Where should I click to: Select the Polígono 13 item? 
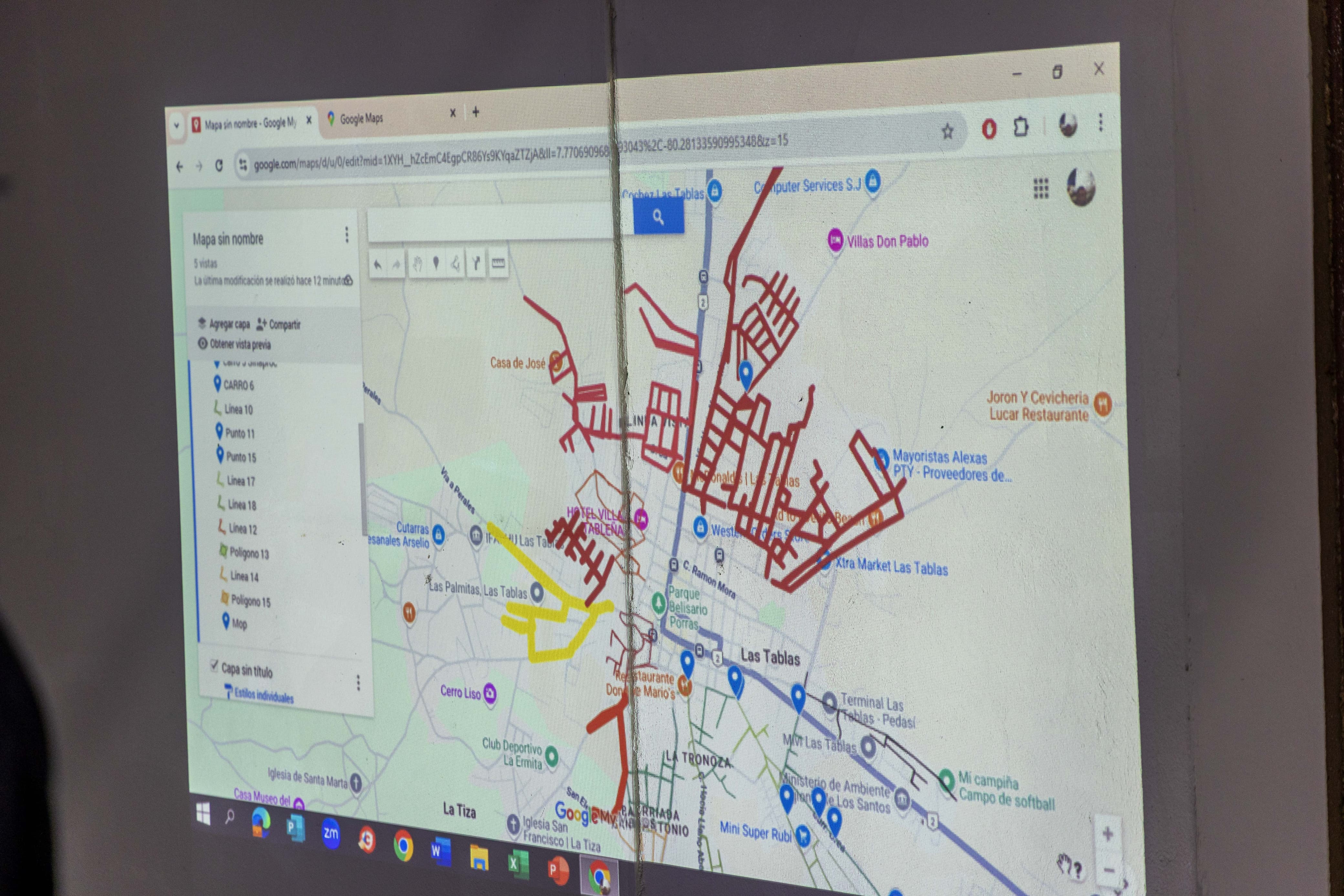click(x=245, y=553)
